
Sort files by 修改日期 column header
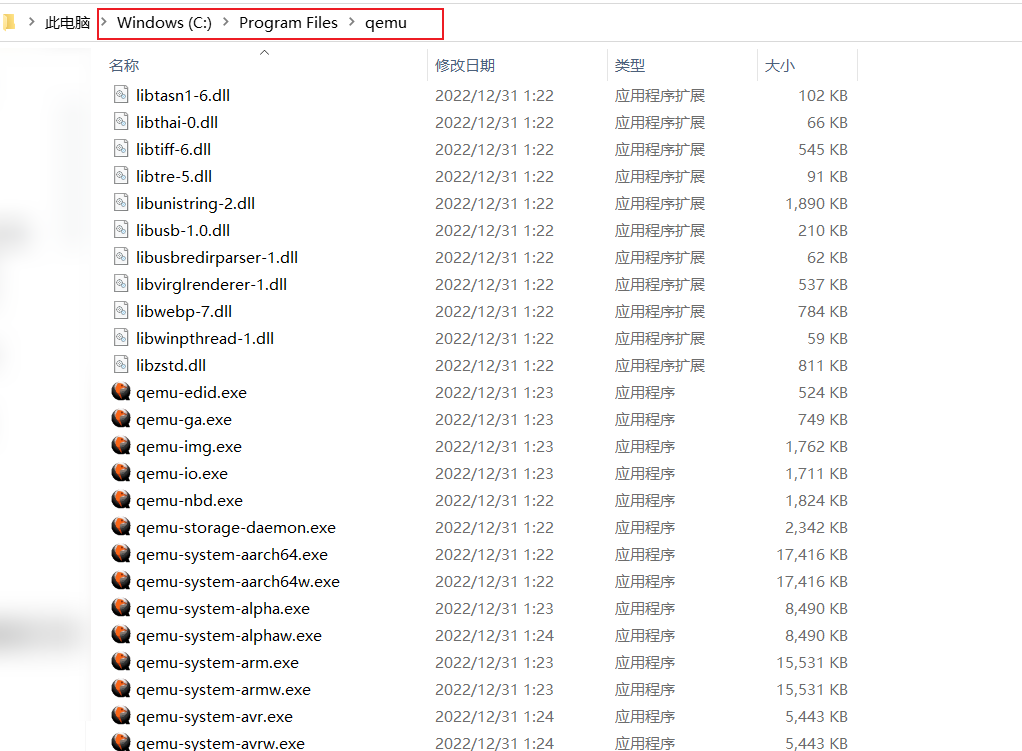465,66
